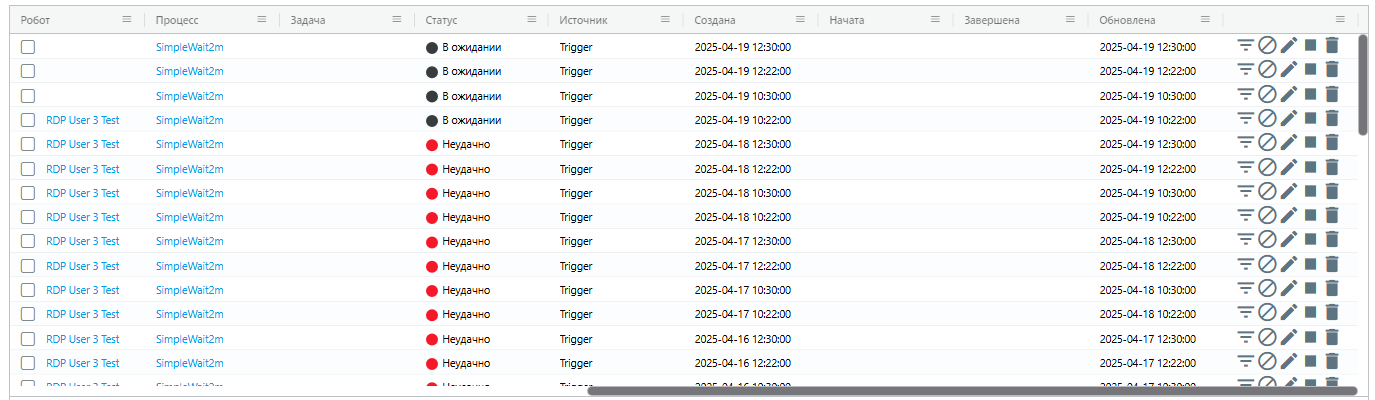Click filter icon in 12:30 April 19 row
The image size is (1375, 400).
1245,45
